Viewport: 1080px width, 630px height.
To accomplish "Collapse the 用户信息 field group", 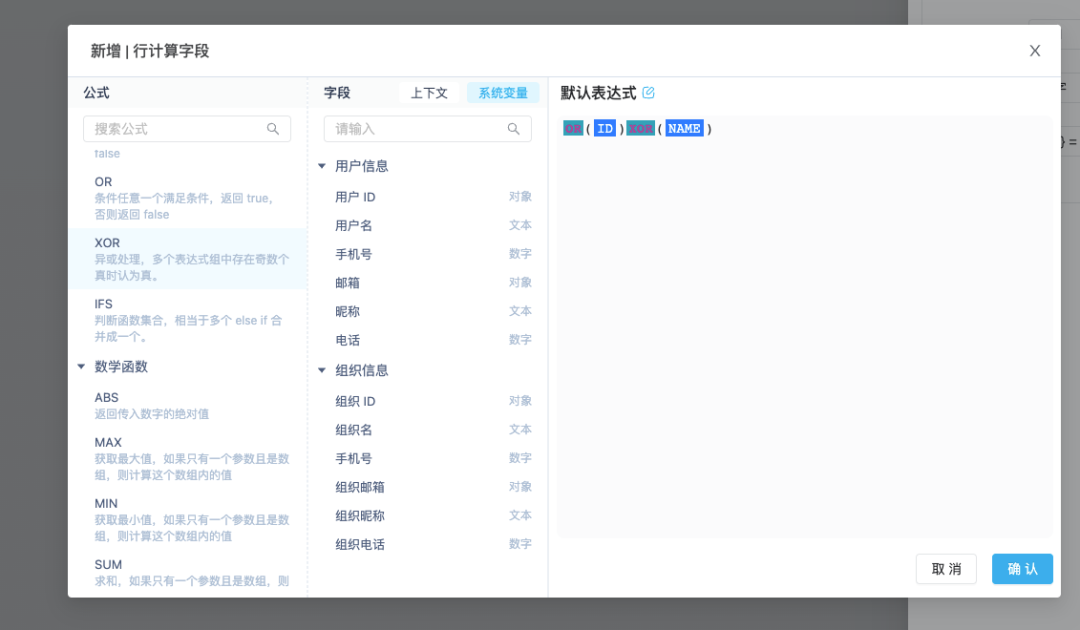I will [x=322, y=166].
